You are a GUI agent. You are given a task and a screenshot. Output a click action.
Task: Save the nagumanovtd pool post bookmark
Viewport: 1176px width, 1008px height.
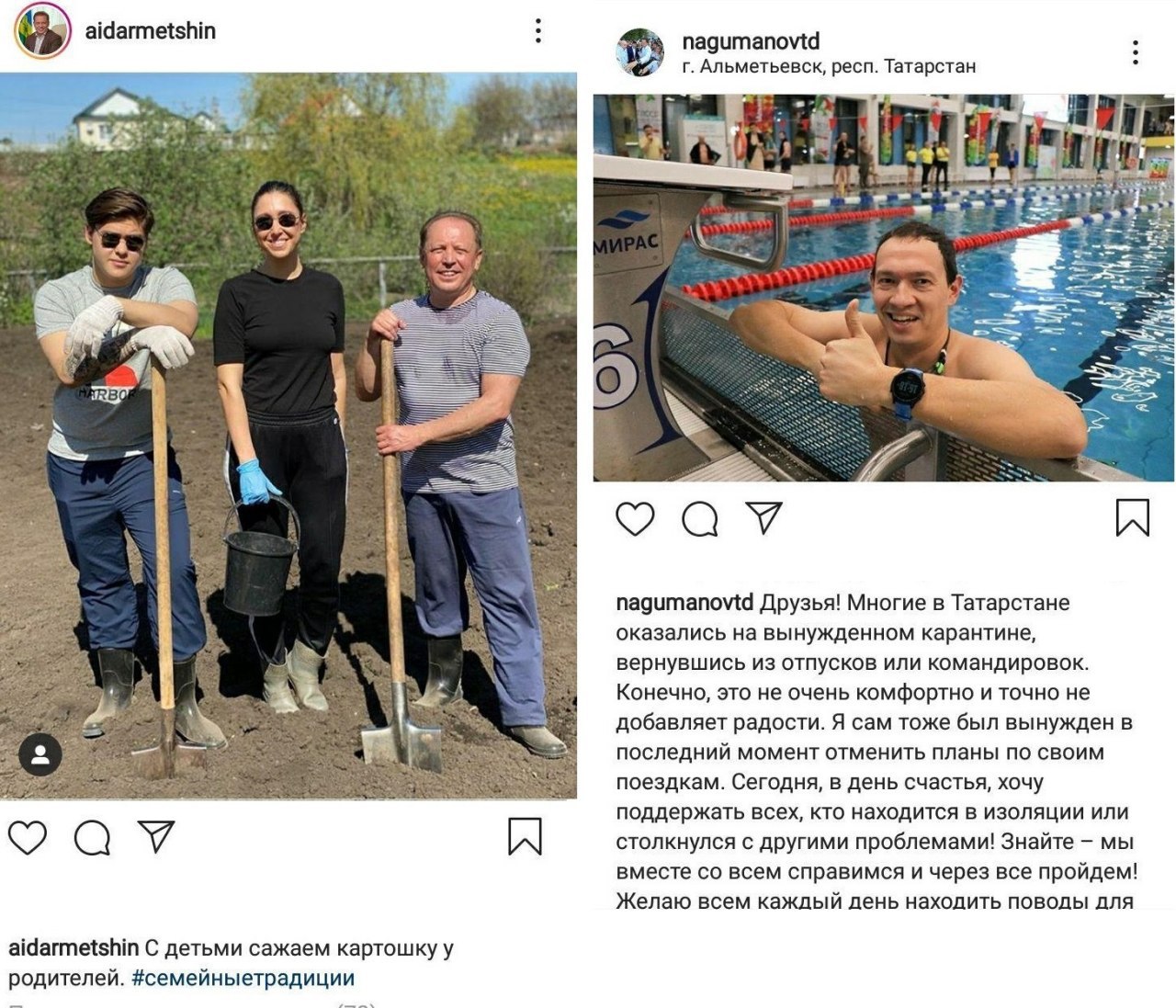coord(1133,517)
